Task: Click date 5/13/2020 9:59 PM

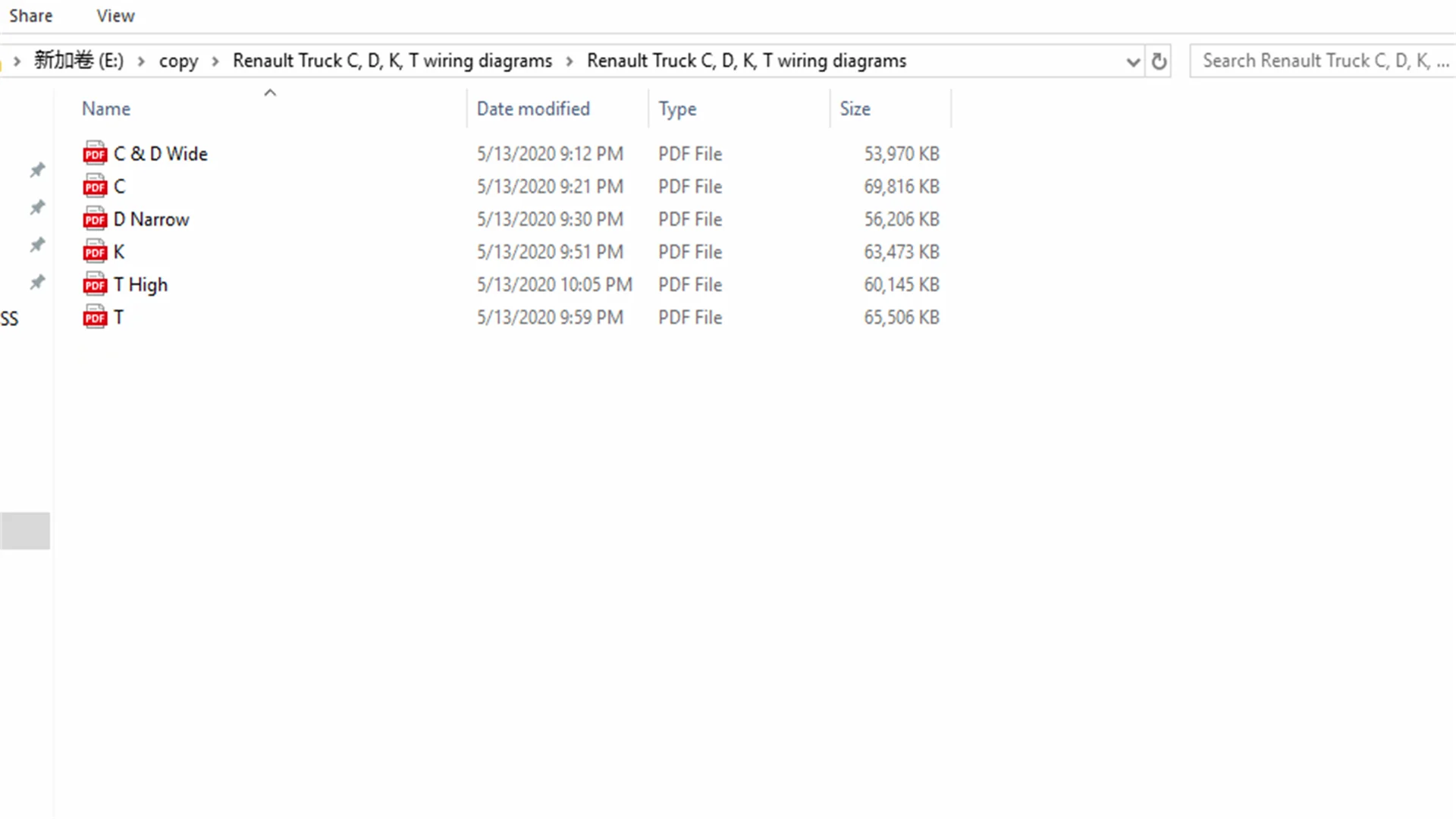Action: tap(550, 317)
